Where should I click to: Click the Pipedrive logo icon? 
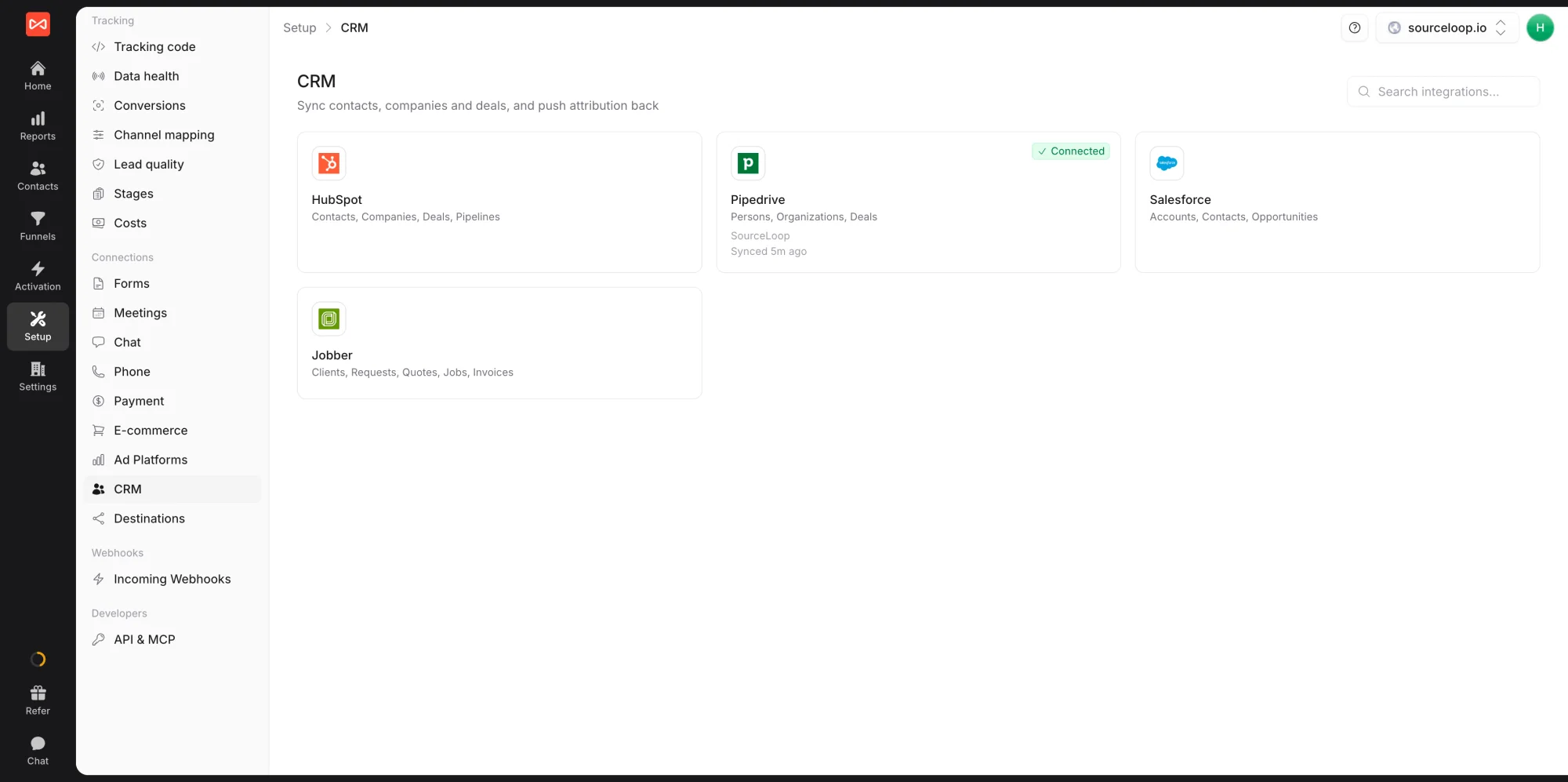pyautogui.click(x=748, y=163)
